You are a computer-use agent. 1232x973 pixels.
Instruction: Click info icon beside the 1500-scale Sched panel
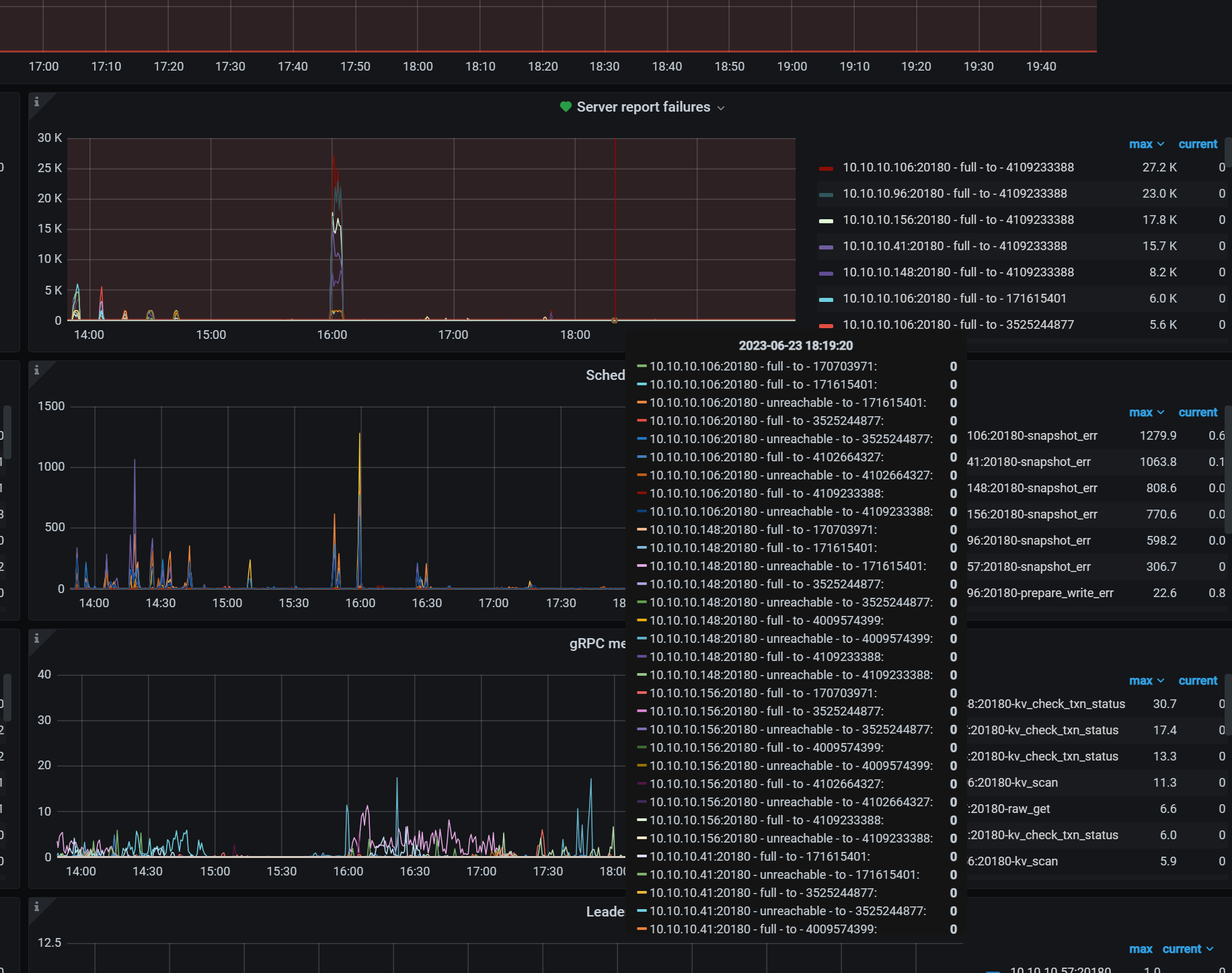tap(37, 370)
